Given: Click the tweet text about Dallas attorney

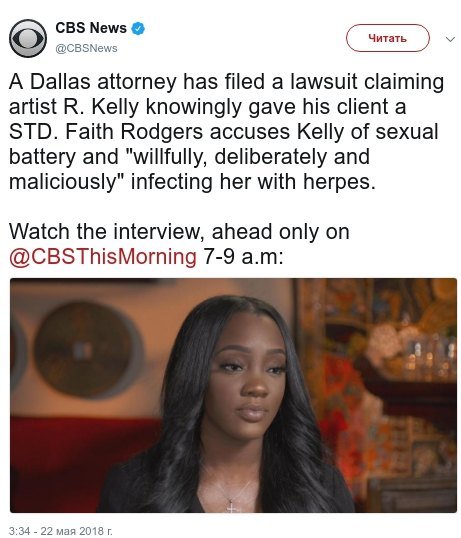Looking at the screenshot, I should [226, 132].
